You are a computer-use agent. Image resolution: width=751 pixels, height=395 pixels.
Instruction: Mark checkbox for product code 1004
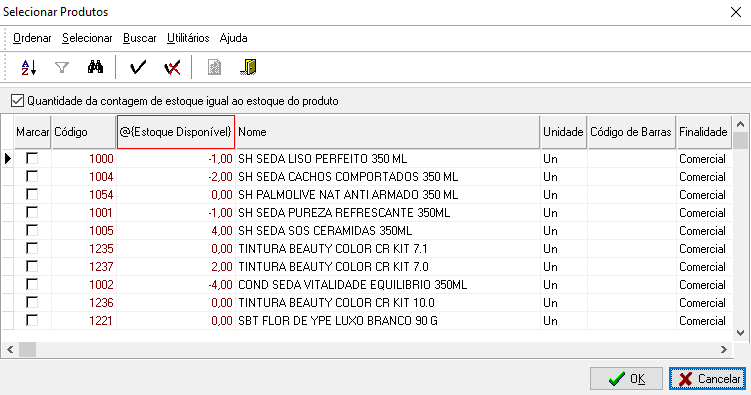click(x=32, y=177)
